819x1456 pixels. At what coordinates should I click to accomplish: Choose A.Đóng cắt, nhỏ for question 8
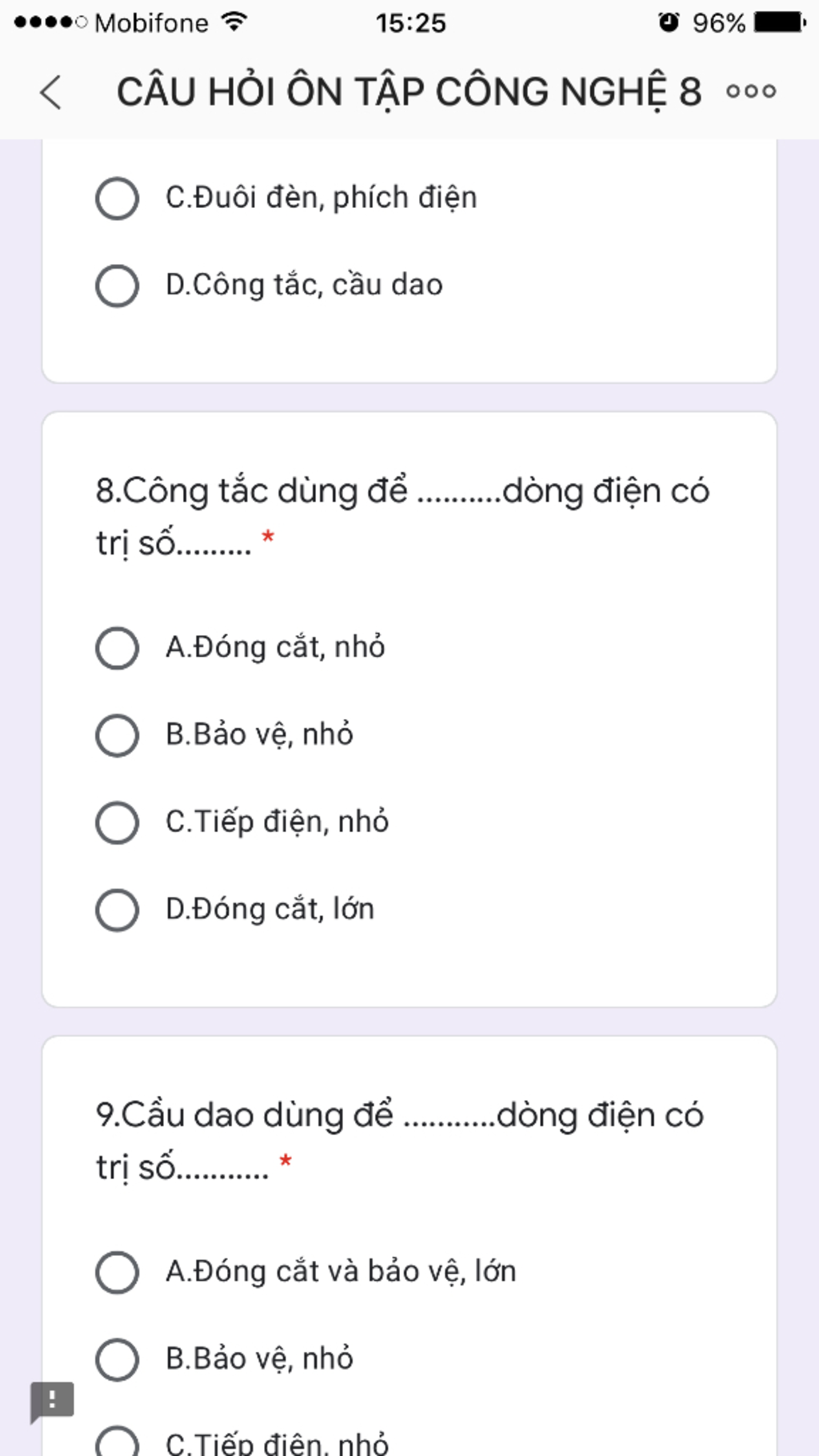(118, 647)
